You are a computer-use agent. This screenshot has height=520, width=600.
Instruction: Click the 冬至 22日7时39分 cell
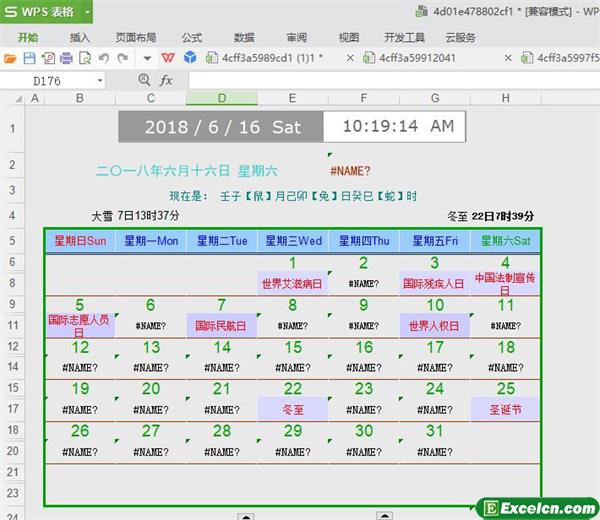point(491,216)
